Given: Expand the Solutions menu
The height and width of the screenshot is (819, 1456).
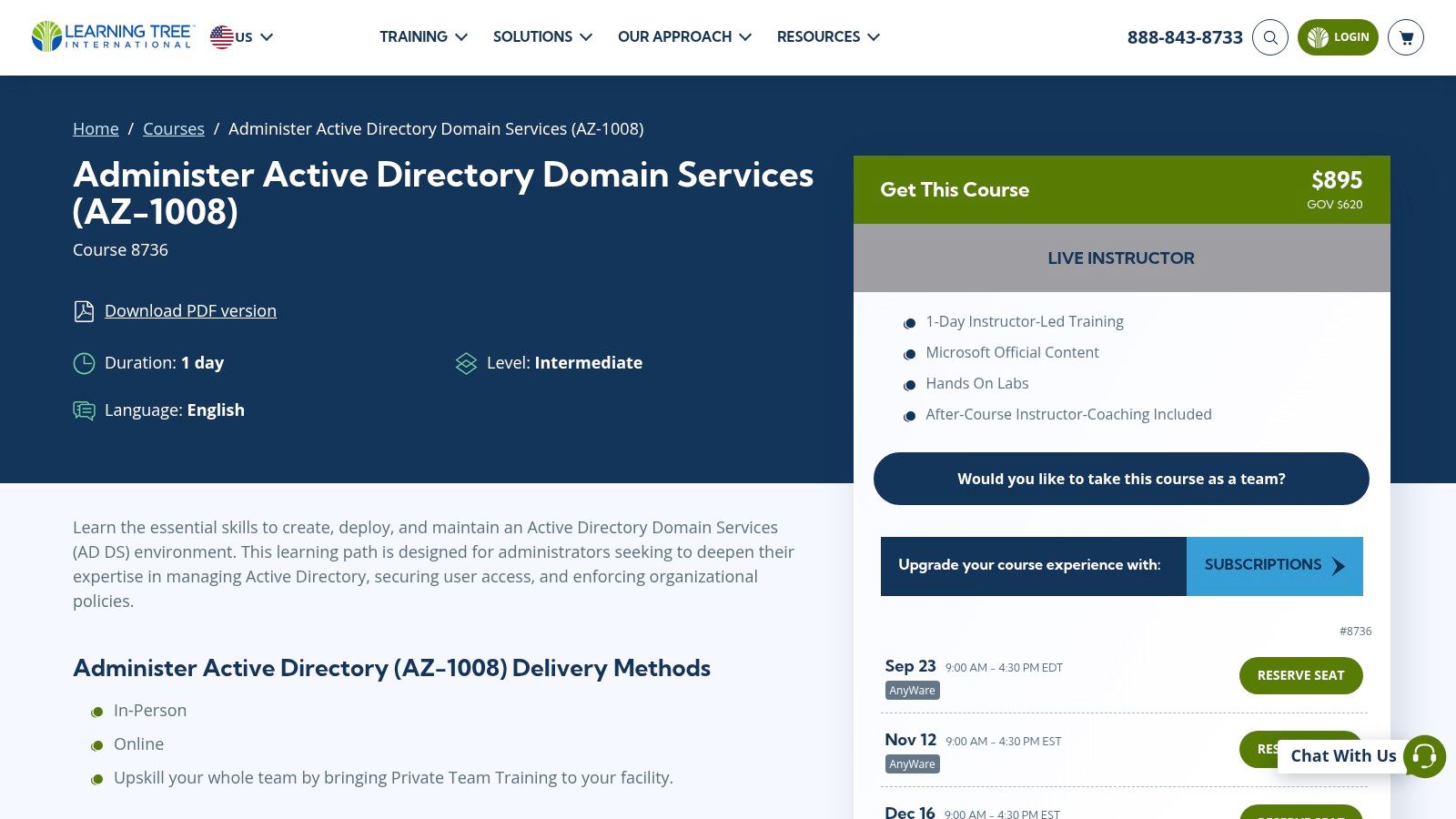Looking at the screenshot, I should pos(542,37).
